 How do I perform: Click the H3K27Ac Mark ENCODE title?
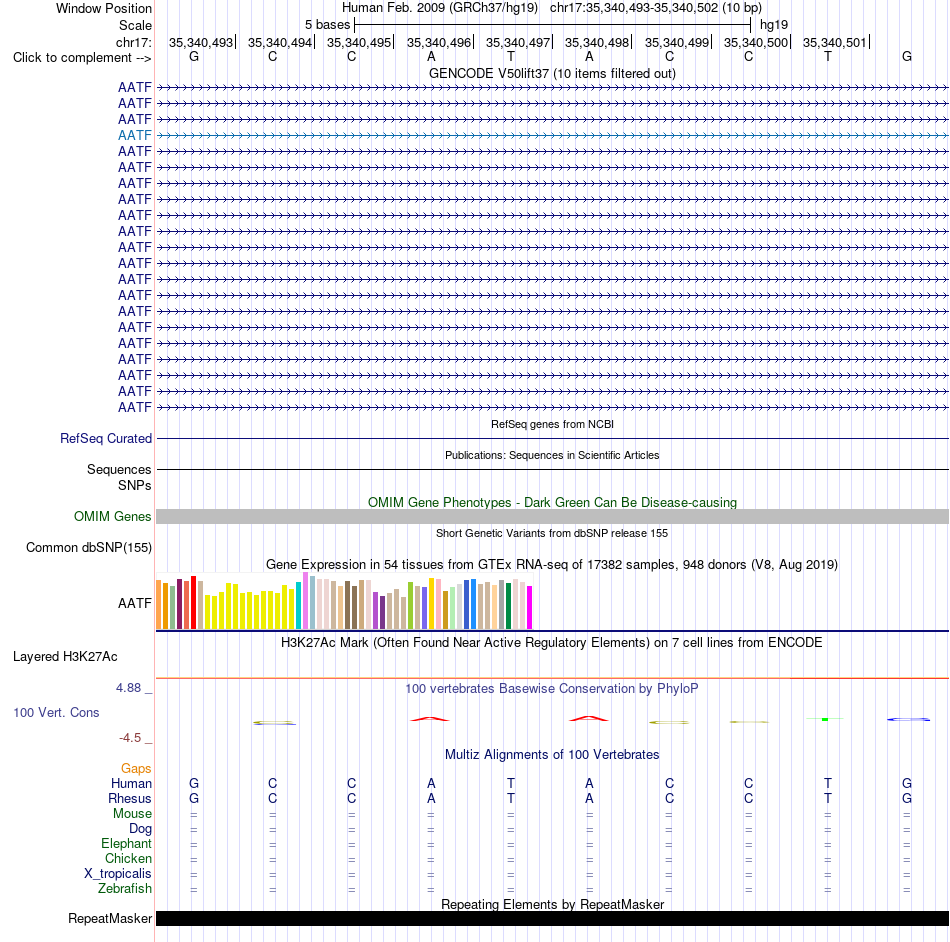(552, 642)
